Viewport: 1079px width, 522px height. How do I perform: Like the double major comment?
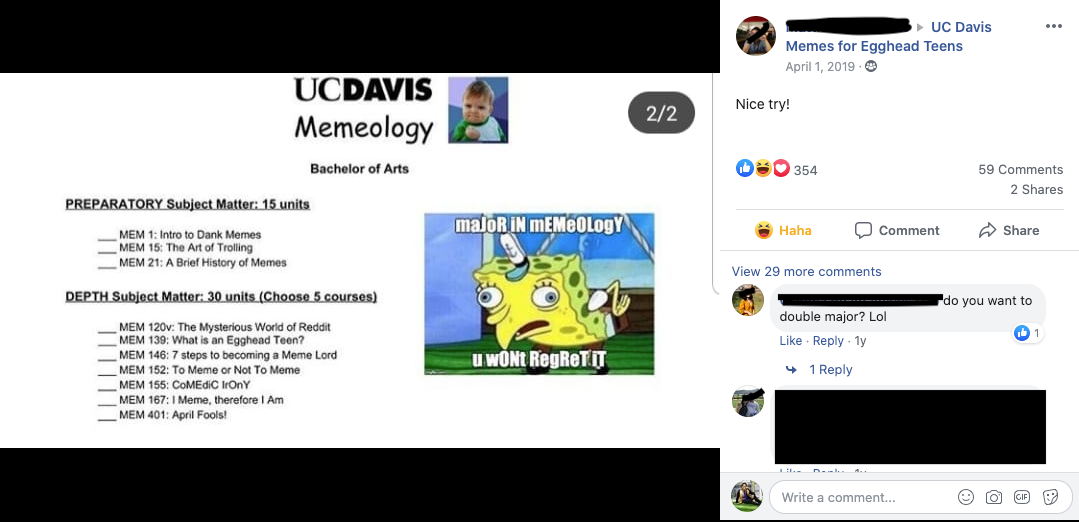pos(791,341)
